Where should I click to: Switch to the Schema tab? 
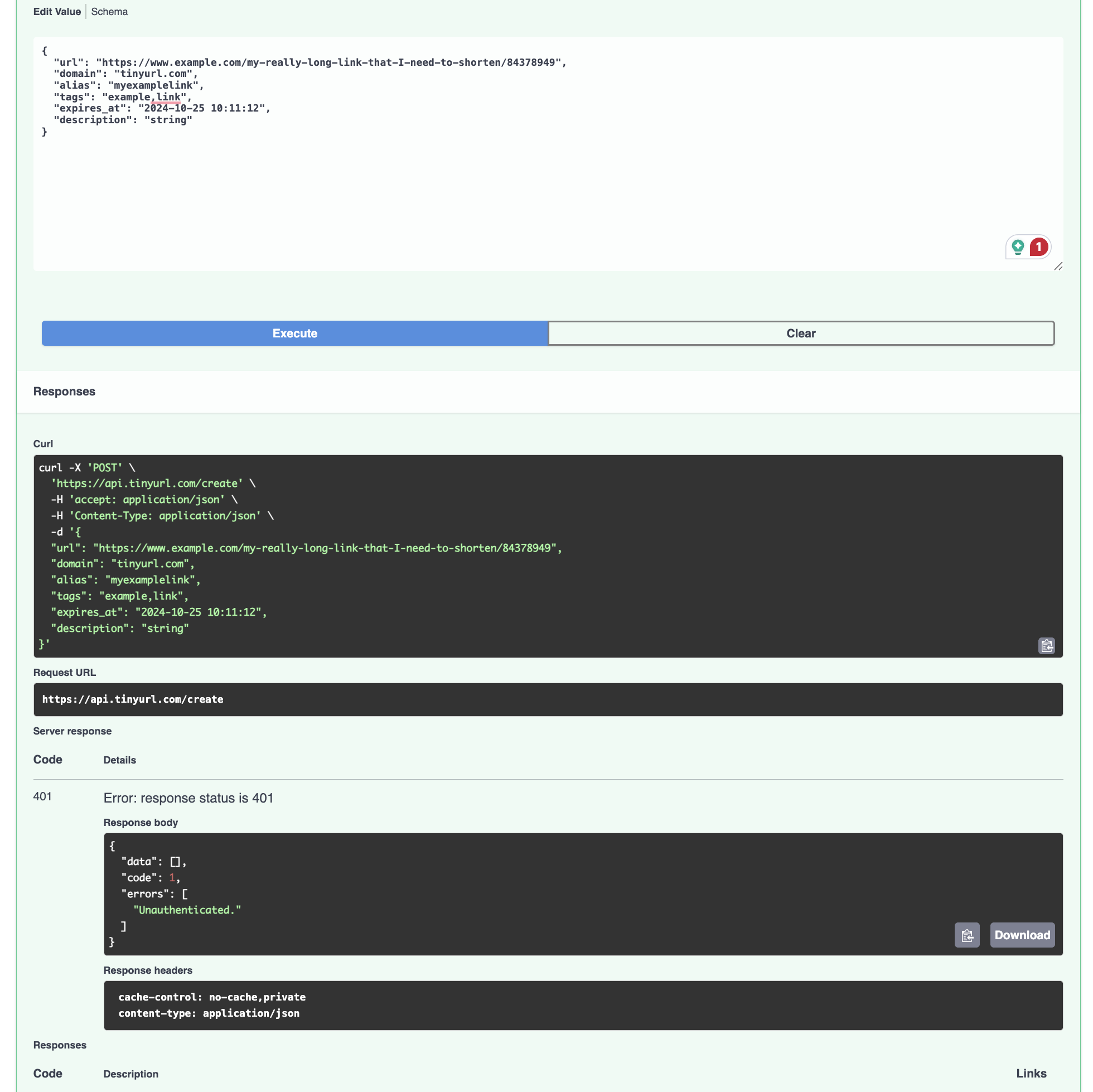point(109,12)
